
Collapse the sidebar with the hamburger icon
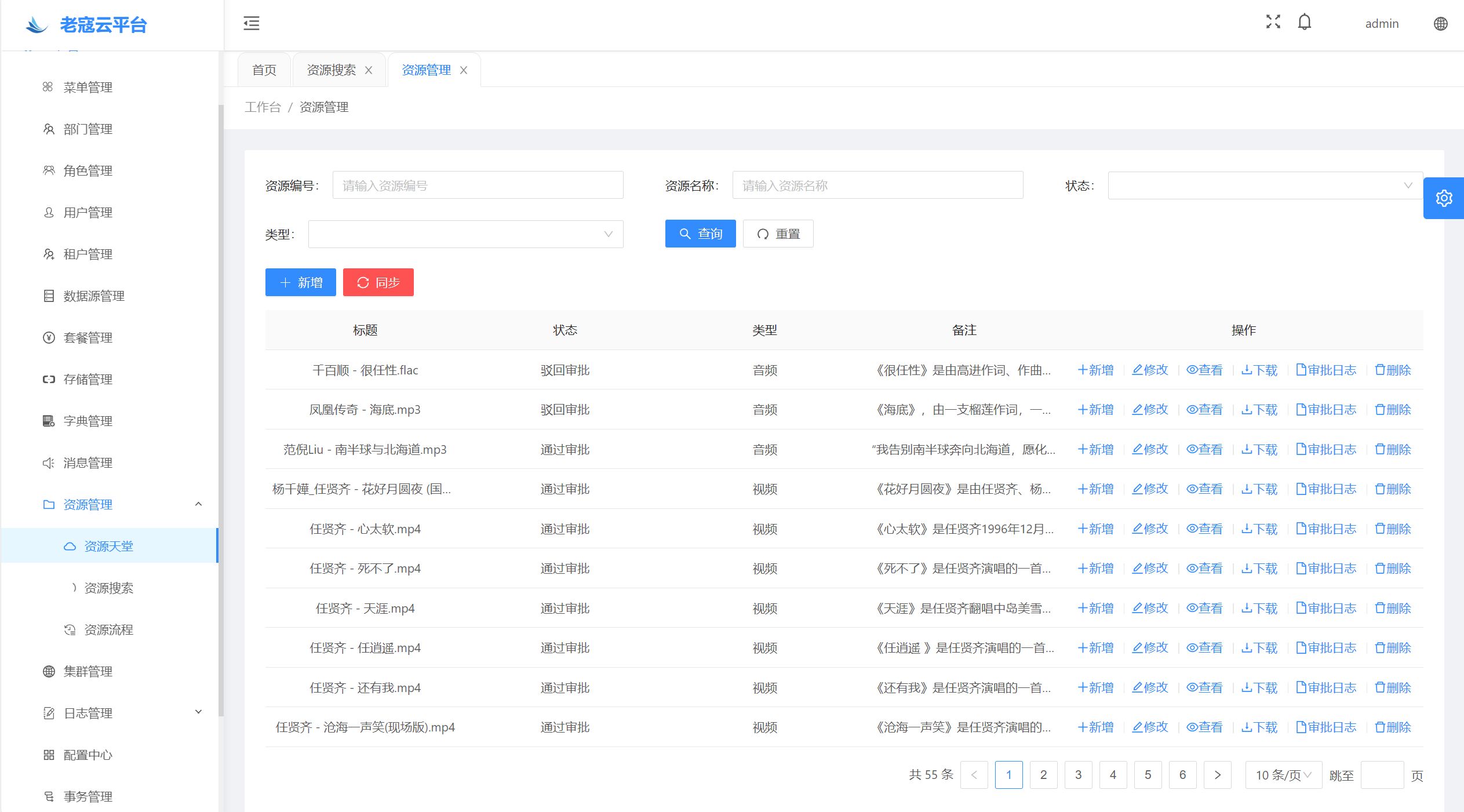point(251,23)
